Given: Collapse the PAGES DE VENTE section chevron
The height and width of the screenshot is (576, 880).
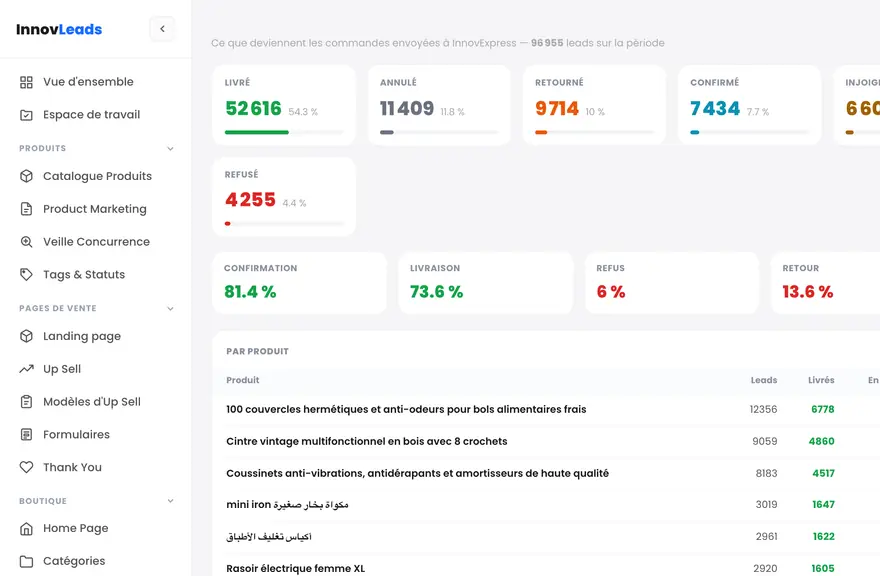Looking at the screenshot, I should (171, 309).
